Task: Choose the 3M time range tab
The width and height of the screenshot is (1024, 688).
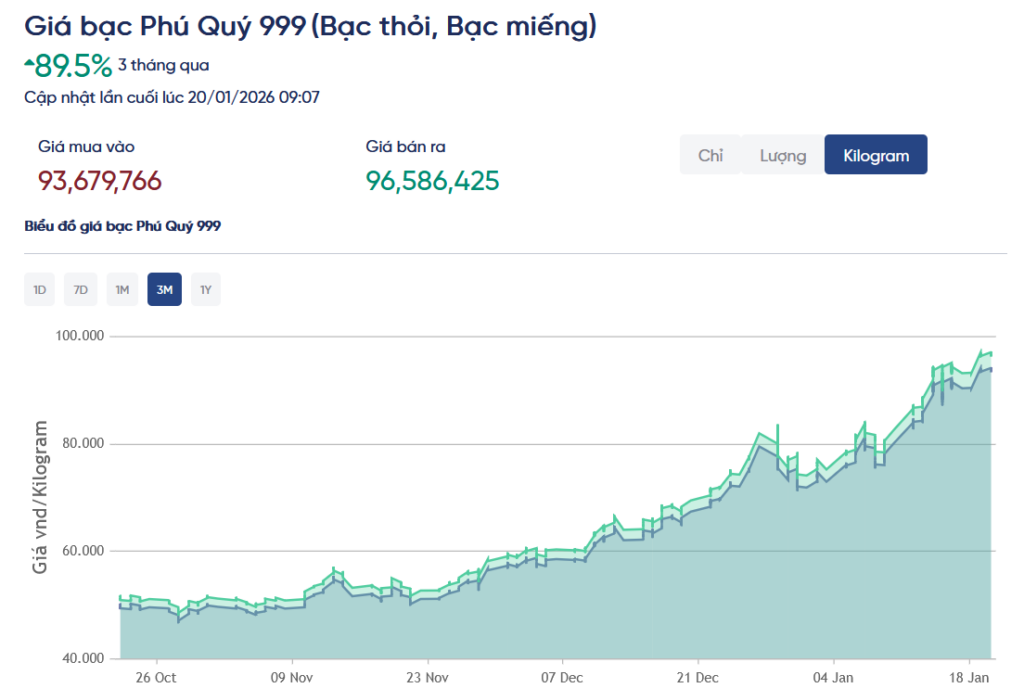Action: click(164, 290)
